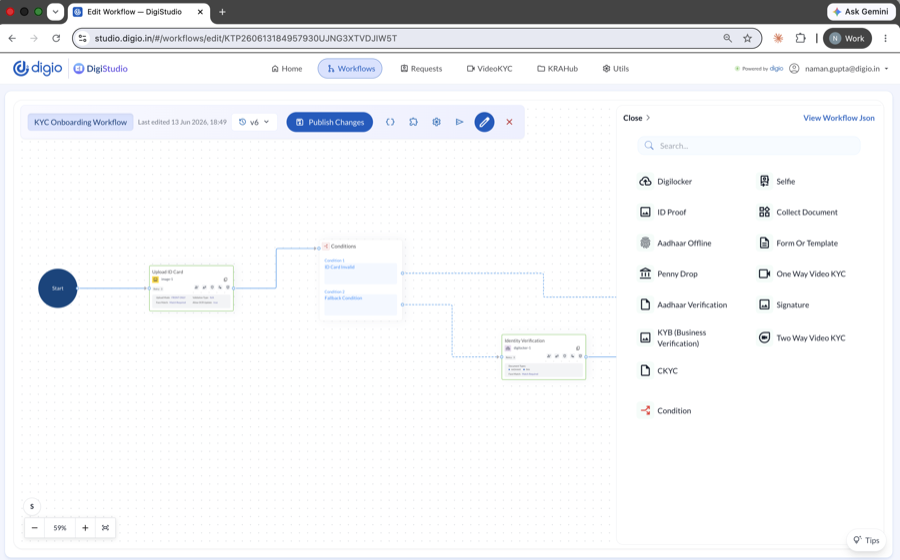This screenshot has width=900, height=560.
Task: Open the v6 version dropdown
Action: point(254,122)
